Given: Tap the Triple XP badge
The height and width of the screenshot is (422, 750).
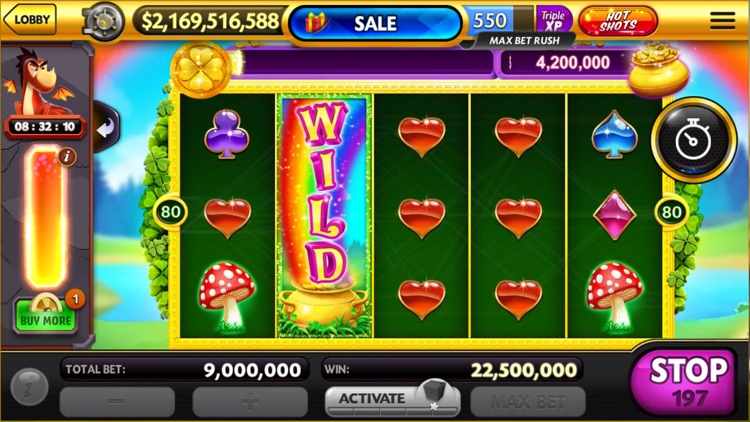Looking at the screenshot, I should (x=553, y=20).
